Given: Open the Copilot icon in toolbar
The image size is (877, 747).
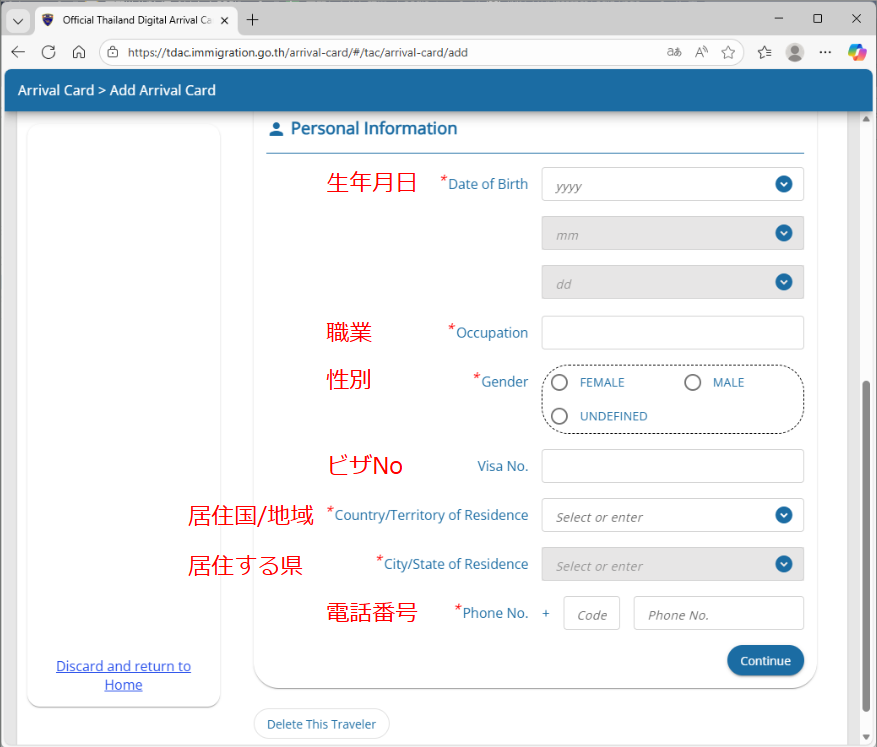Looking at the screenshot, I should (856, 52).
